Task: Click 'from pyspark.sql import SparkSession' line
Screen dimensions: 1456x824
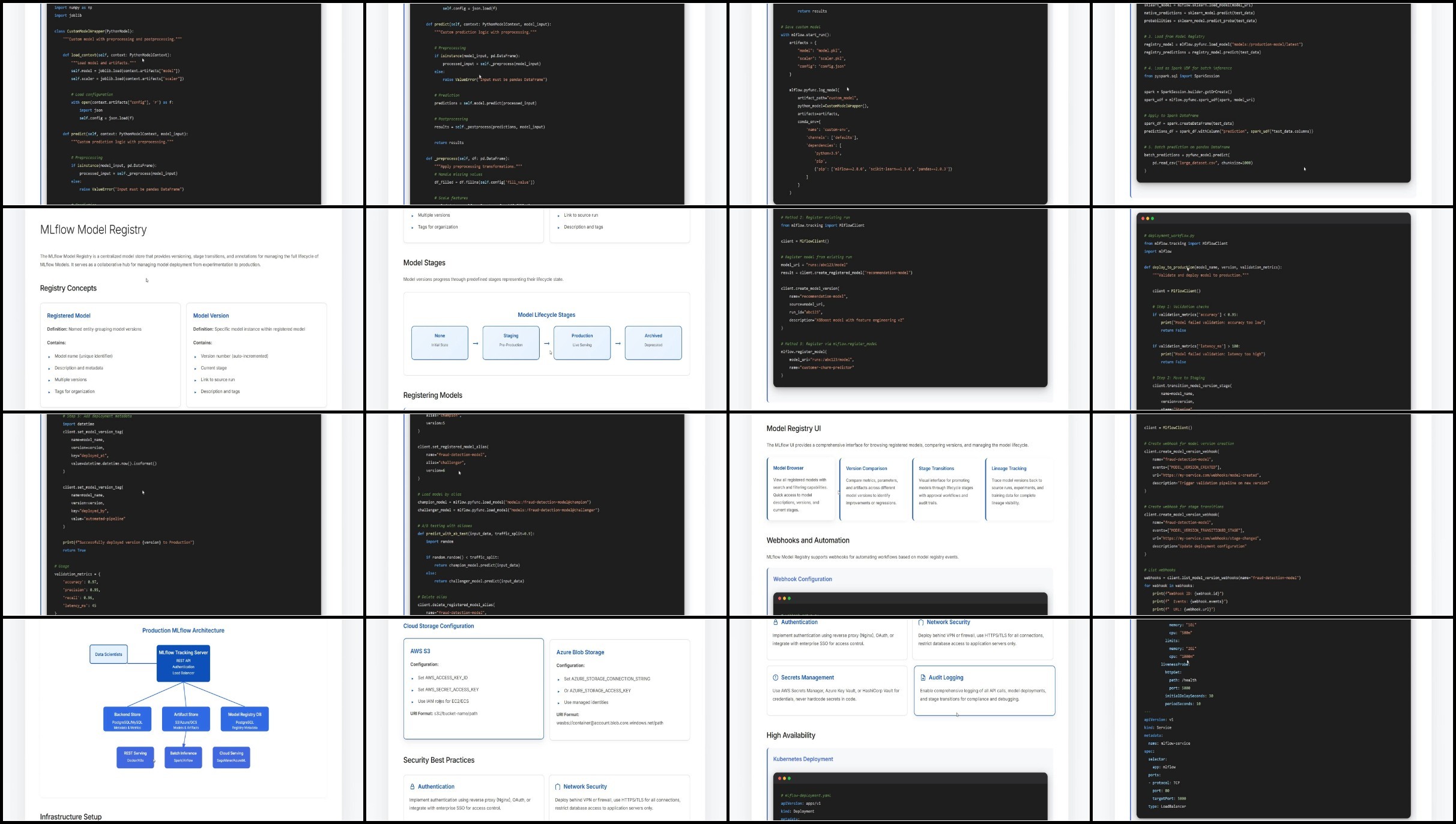Action: [x=1182, y=76]
